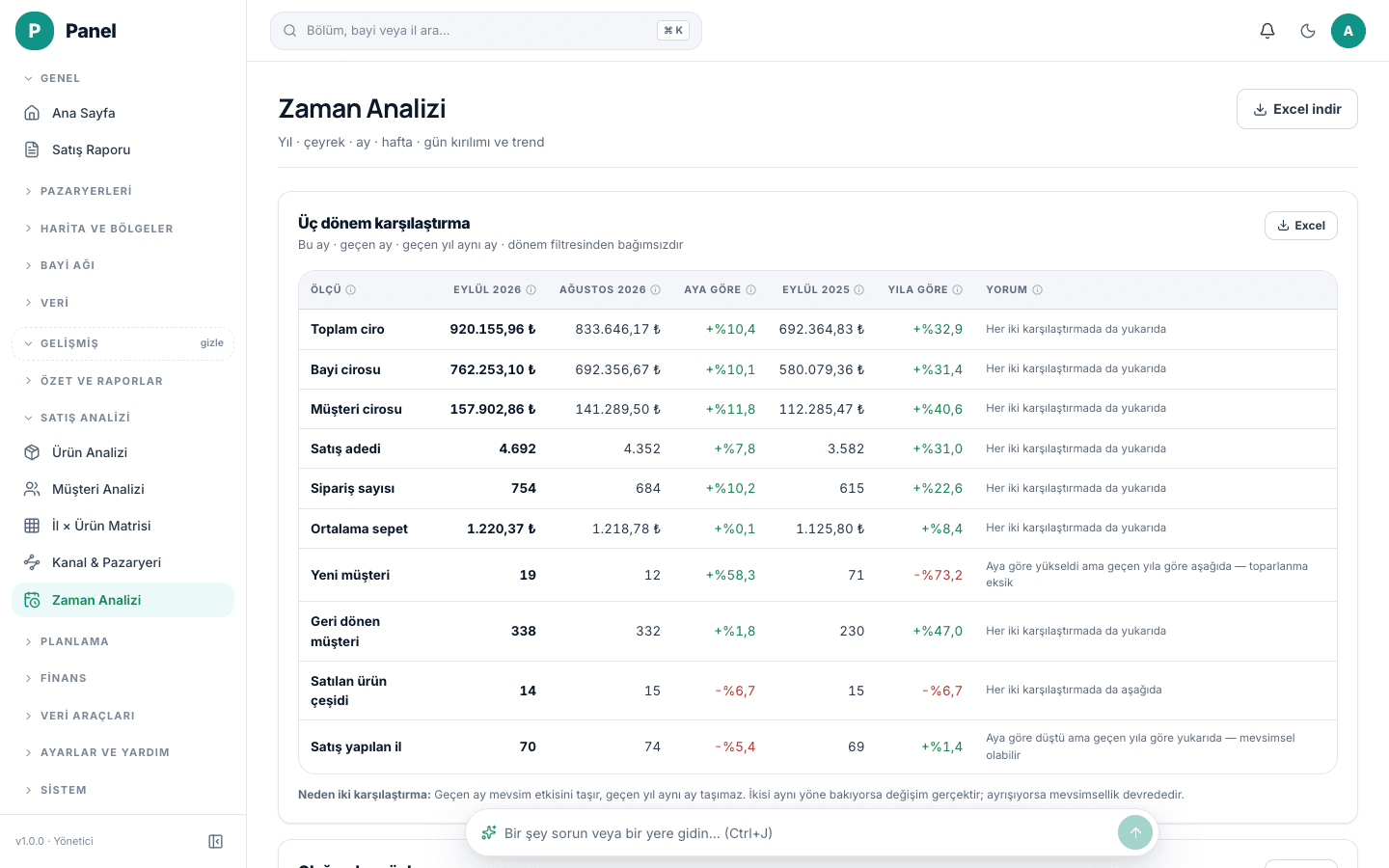
Task: Toggle dark mode moon icon
Action: point(1308,31)
